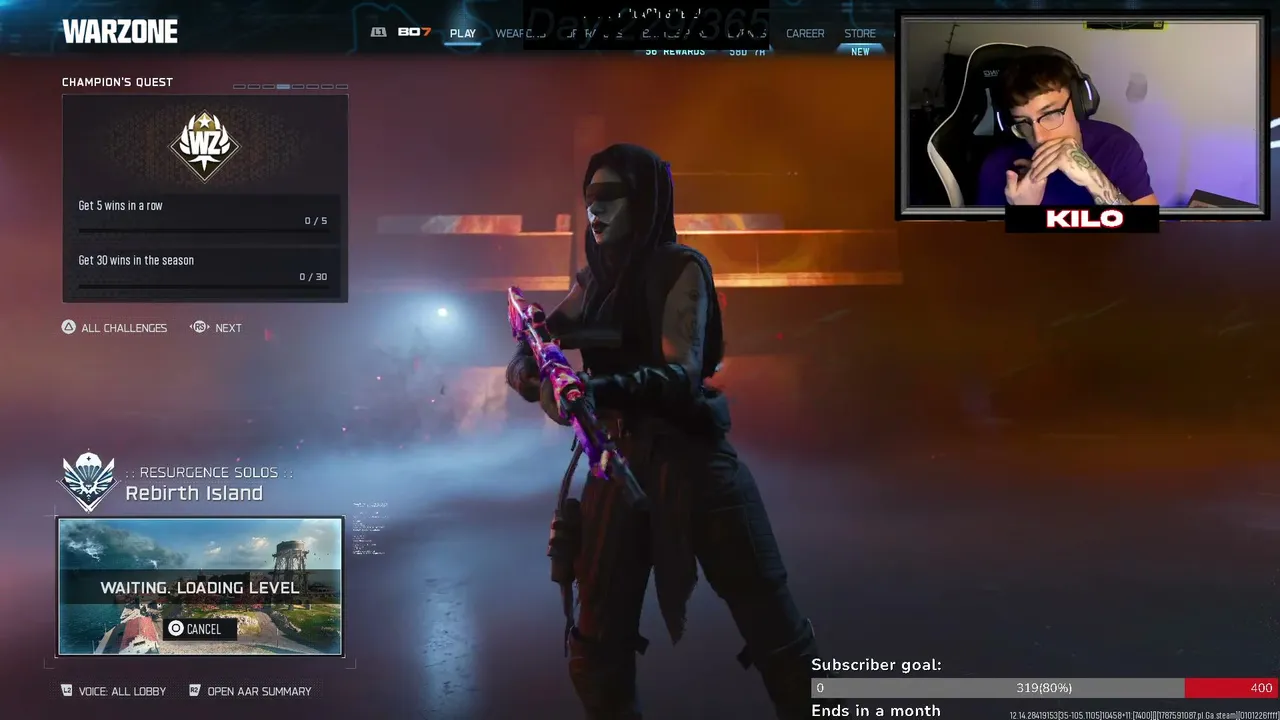Open the AAR SUMMARY

[x=259, y=691]
